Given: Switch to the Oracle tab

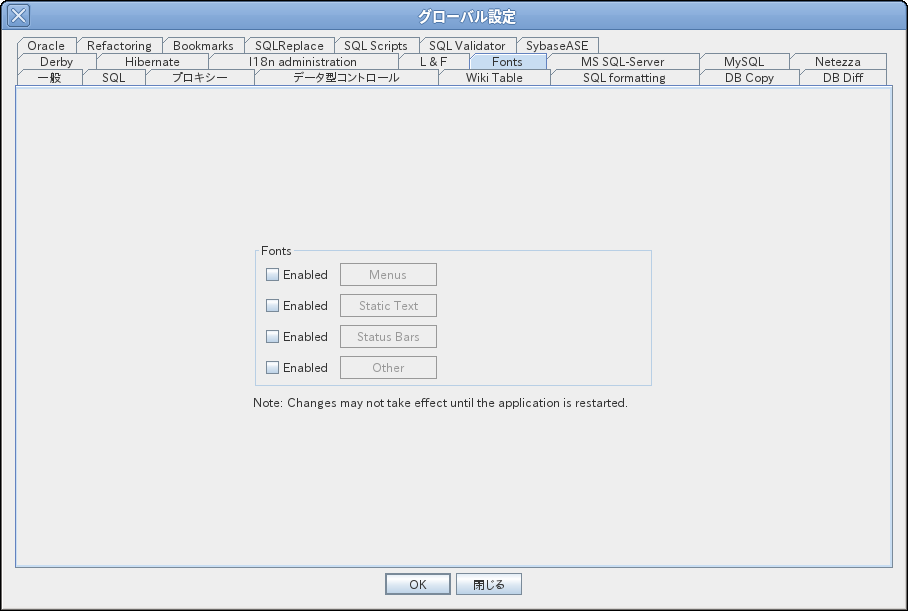Looking at the screenshot, I should click(46, 45).
